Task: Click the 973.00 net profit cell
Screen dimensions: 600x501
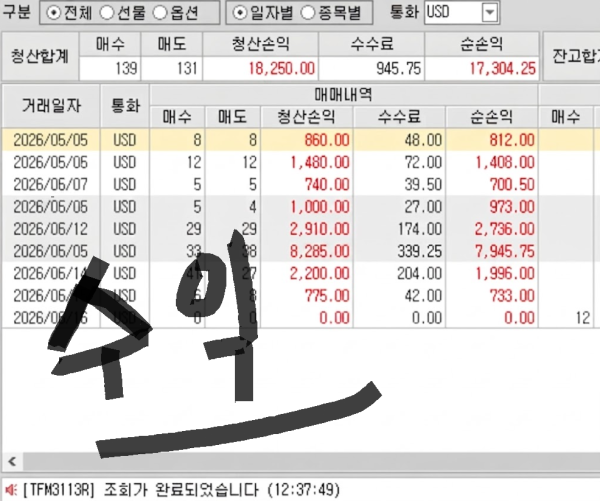Action: 492,207
